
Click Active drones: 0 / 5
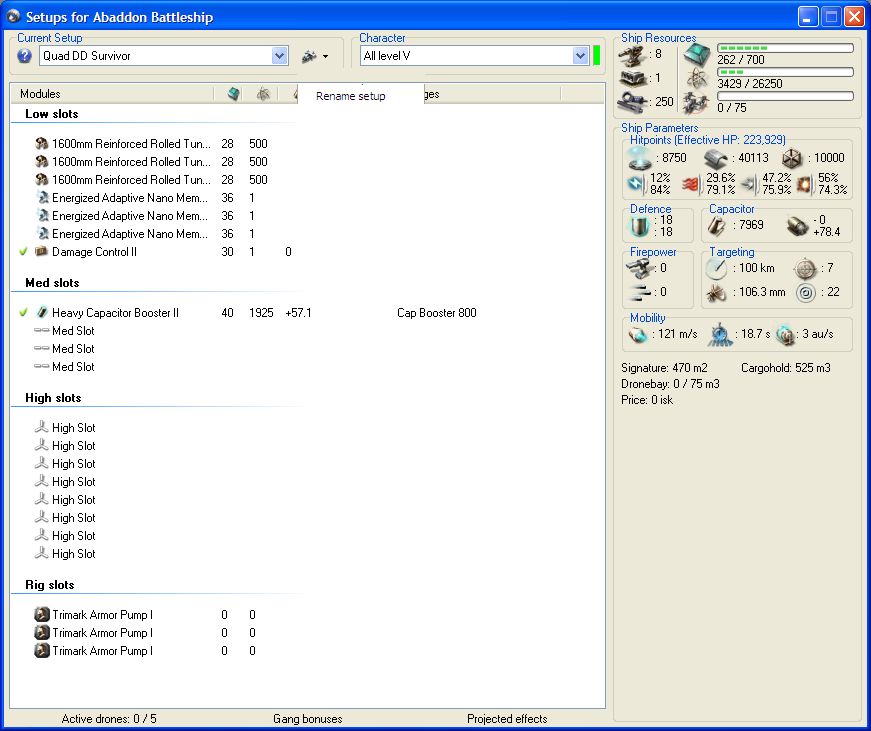[x=109, y=719]
